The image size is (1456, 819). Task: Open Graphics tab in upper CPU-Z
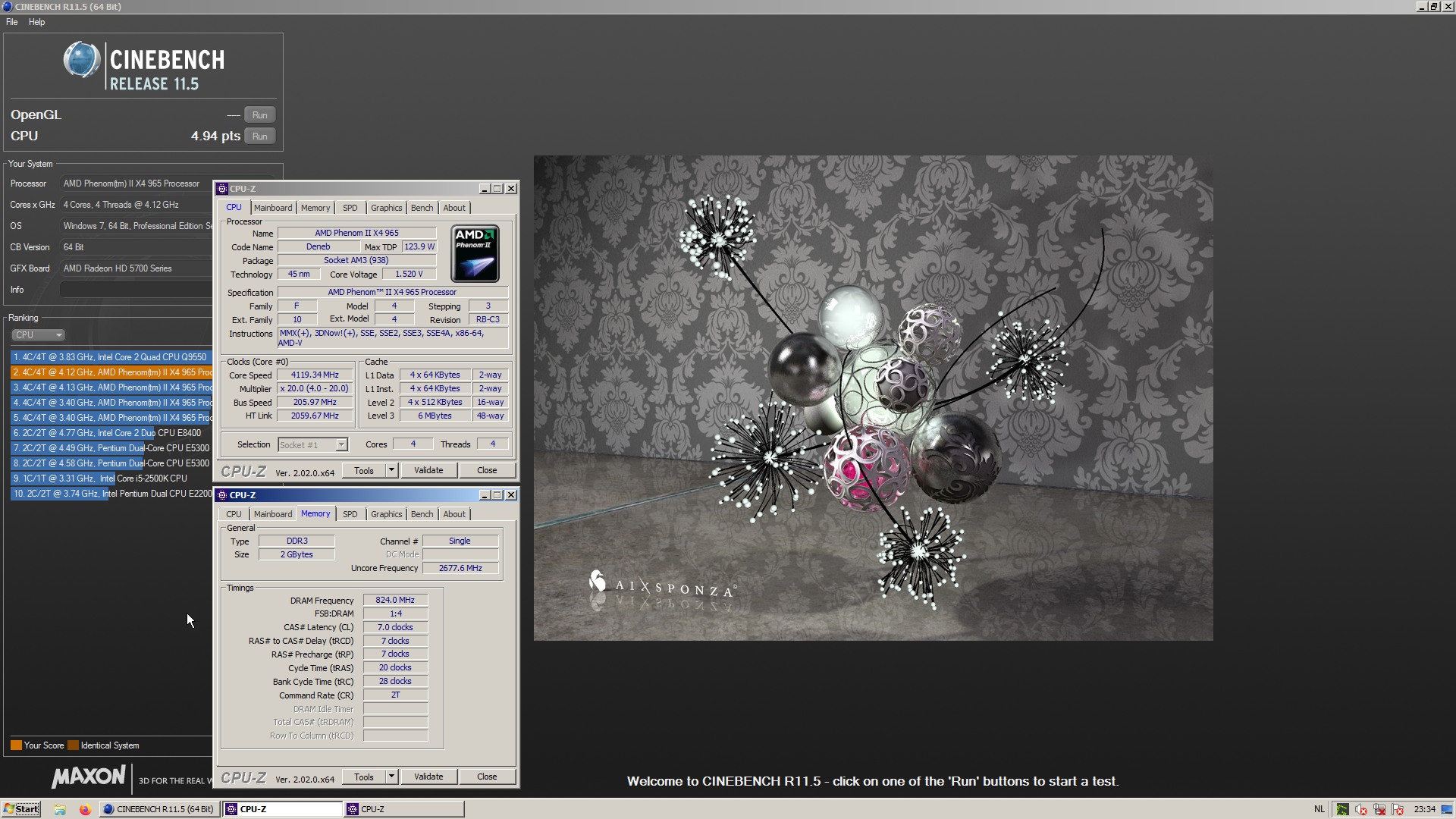tap(387, 208)
